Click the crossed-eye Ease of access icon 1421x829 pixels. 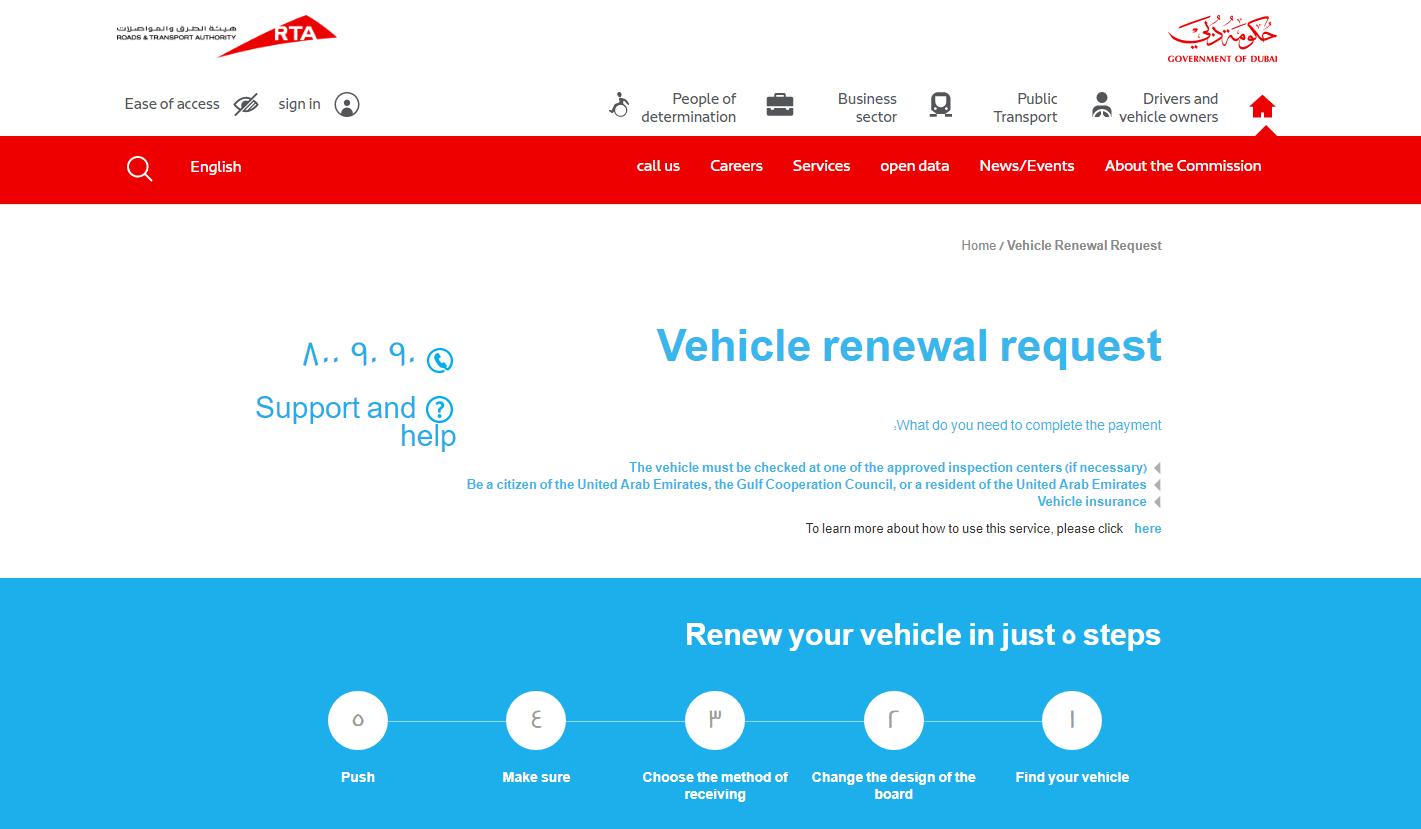click(x=246, y=104)
